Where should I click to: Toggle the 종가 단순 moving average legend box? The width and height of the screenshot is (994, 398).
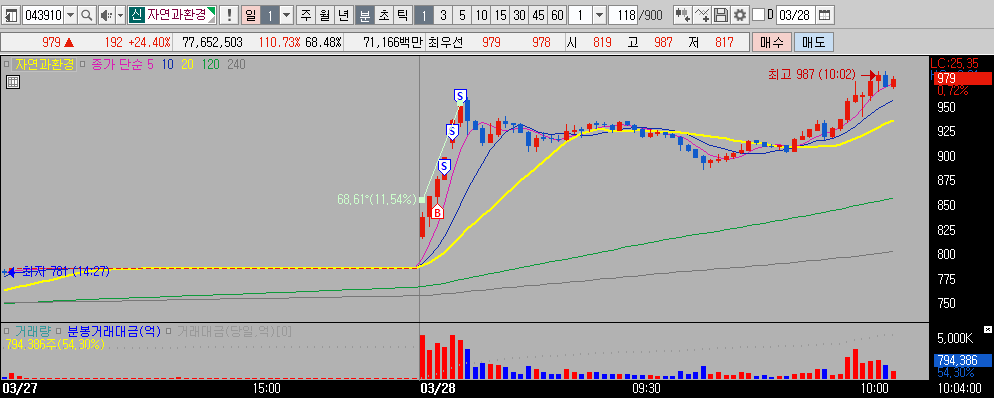point(82,64)
